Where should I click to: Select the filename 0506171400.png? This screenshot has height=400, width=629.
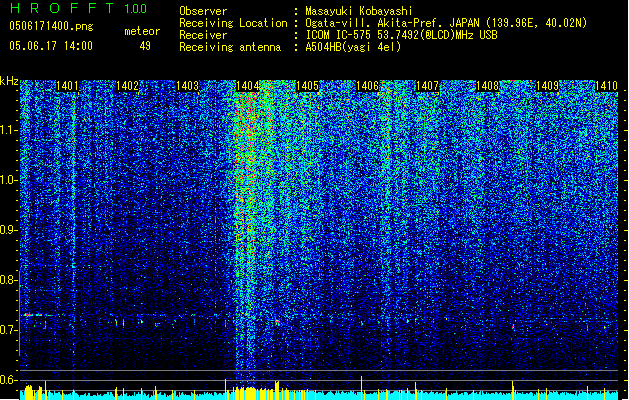point(51,26)
